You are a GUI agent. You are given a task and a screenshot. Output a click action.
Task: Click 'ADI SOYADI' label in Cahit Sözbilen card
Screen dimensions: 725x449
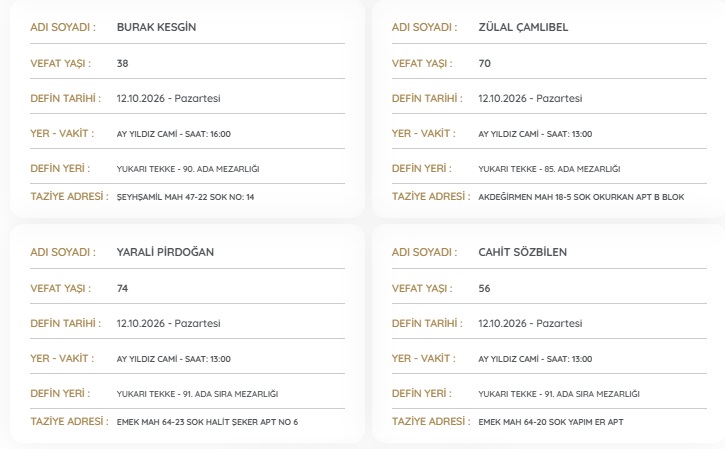(x=424, y=252)
